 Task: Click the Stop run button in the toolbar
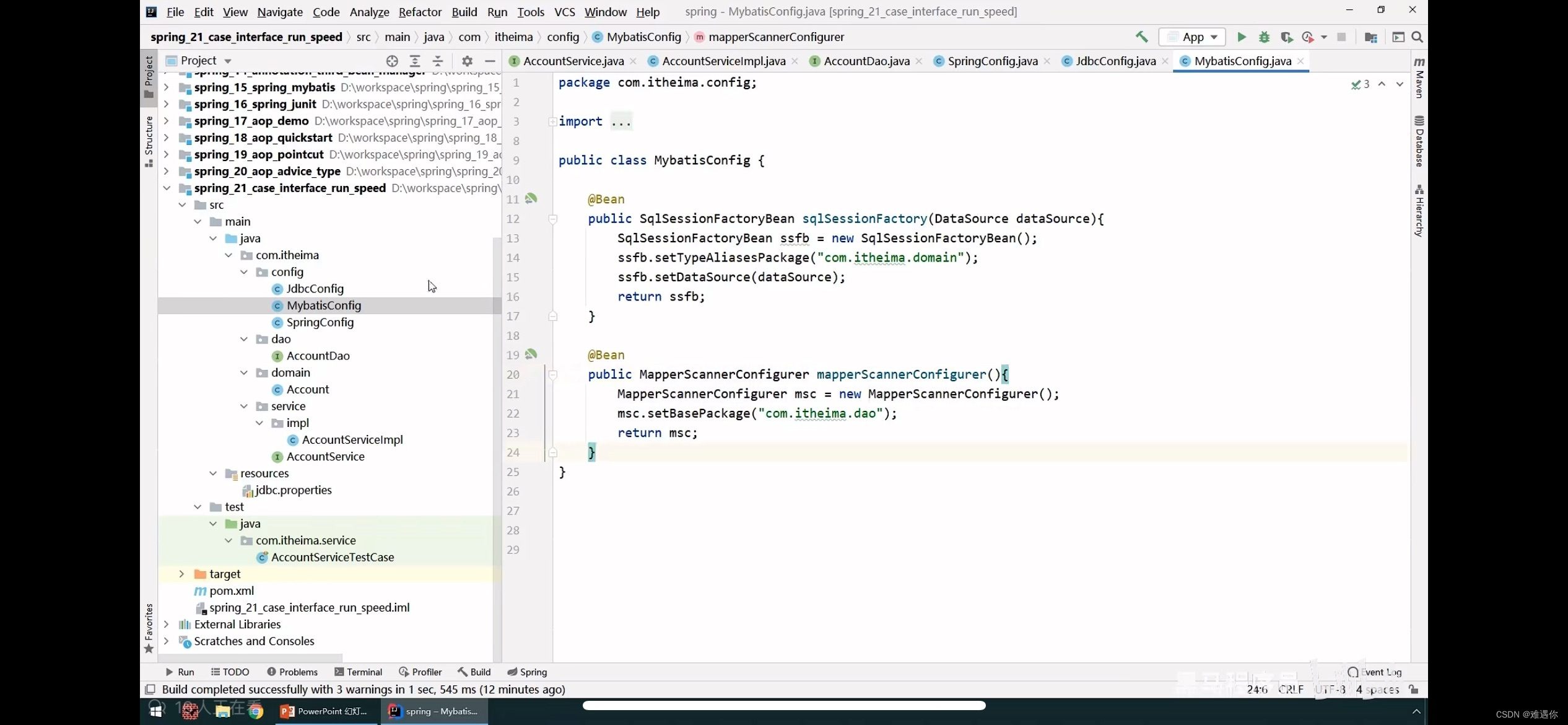click(x=1341, y=37)
